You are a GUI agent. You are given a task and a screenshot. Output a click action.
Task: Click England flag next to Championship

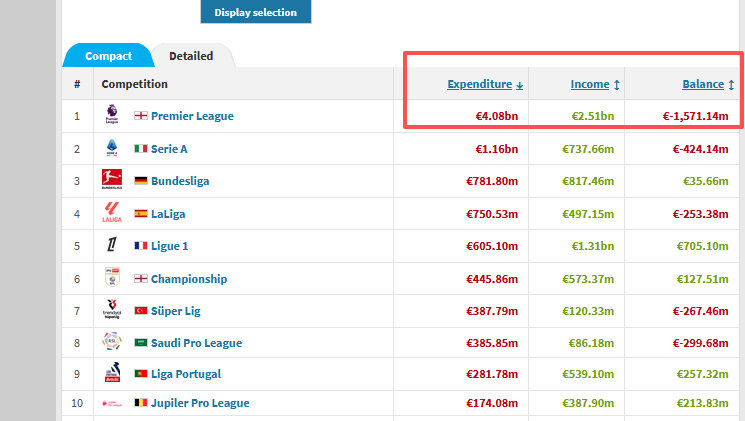pos(141,278)
